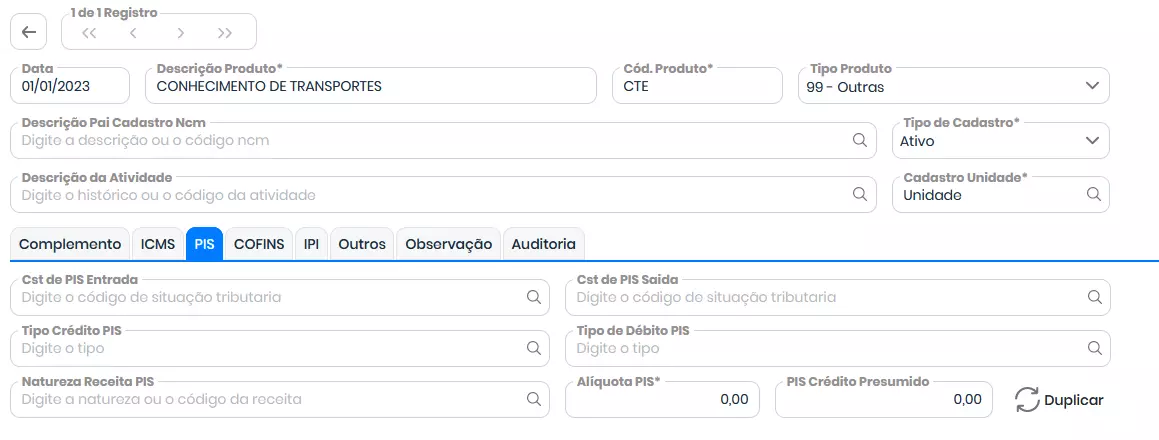The width and height of the screenshot is (1159, 440).
Task: Click search icon in Descrição Pai Cadastro Ncm
Action: pyautogui.click(x=860, y=141)
